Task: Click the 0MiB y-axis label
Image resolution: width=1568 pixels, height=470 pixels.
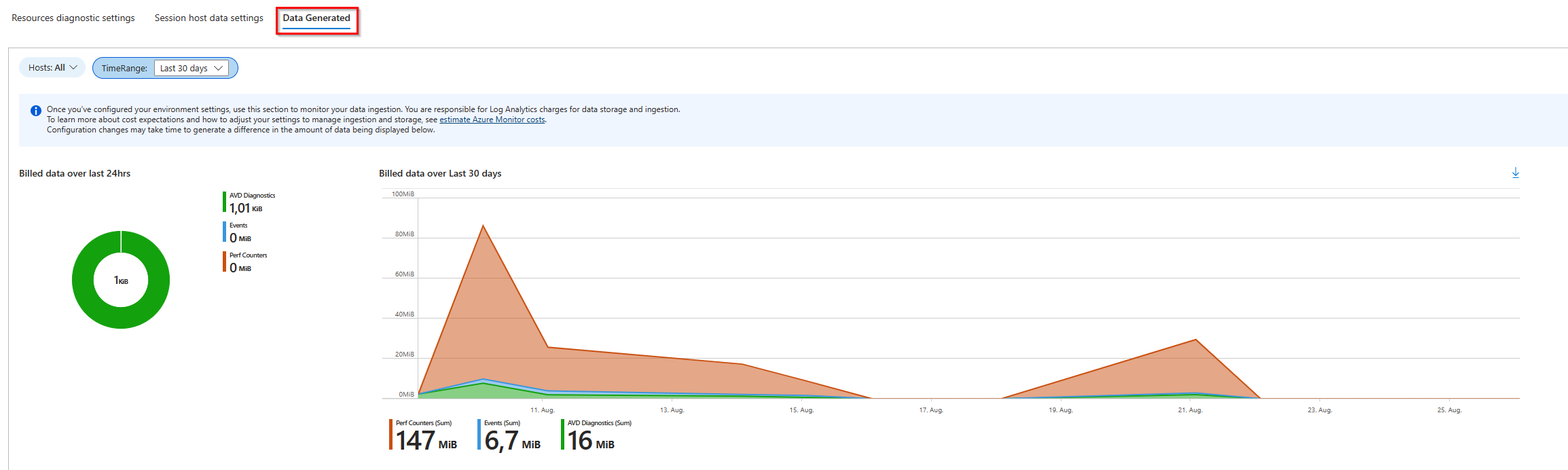Action: tap(406, 395)
